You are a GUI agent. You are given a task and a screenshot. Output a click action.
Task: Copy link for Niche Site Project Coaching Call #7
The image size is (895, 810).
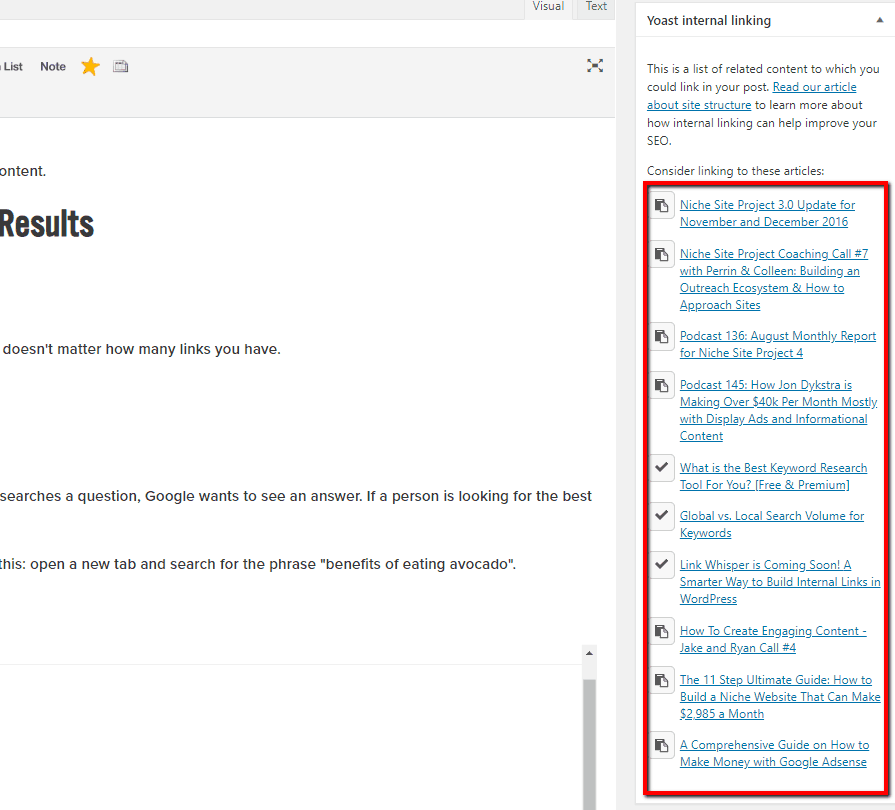click(x=662, y=254)
